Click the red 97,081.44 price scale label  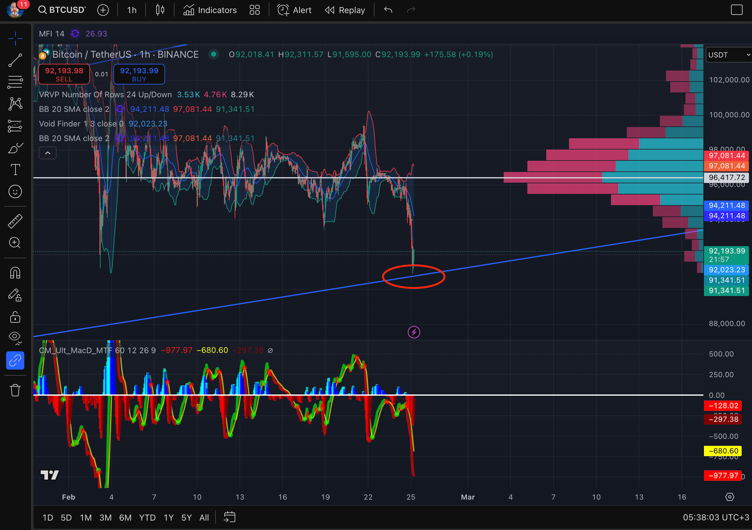tap(726, 155)
